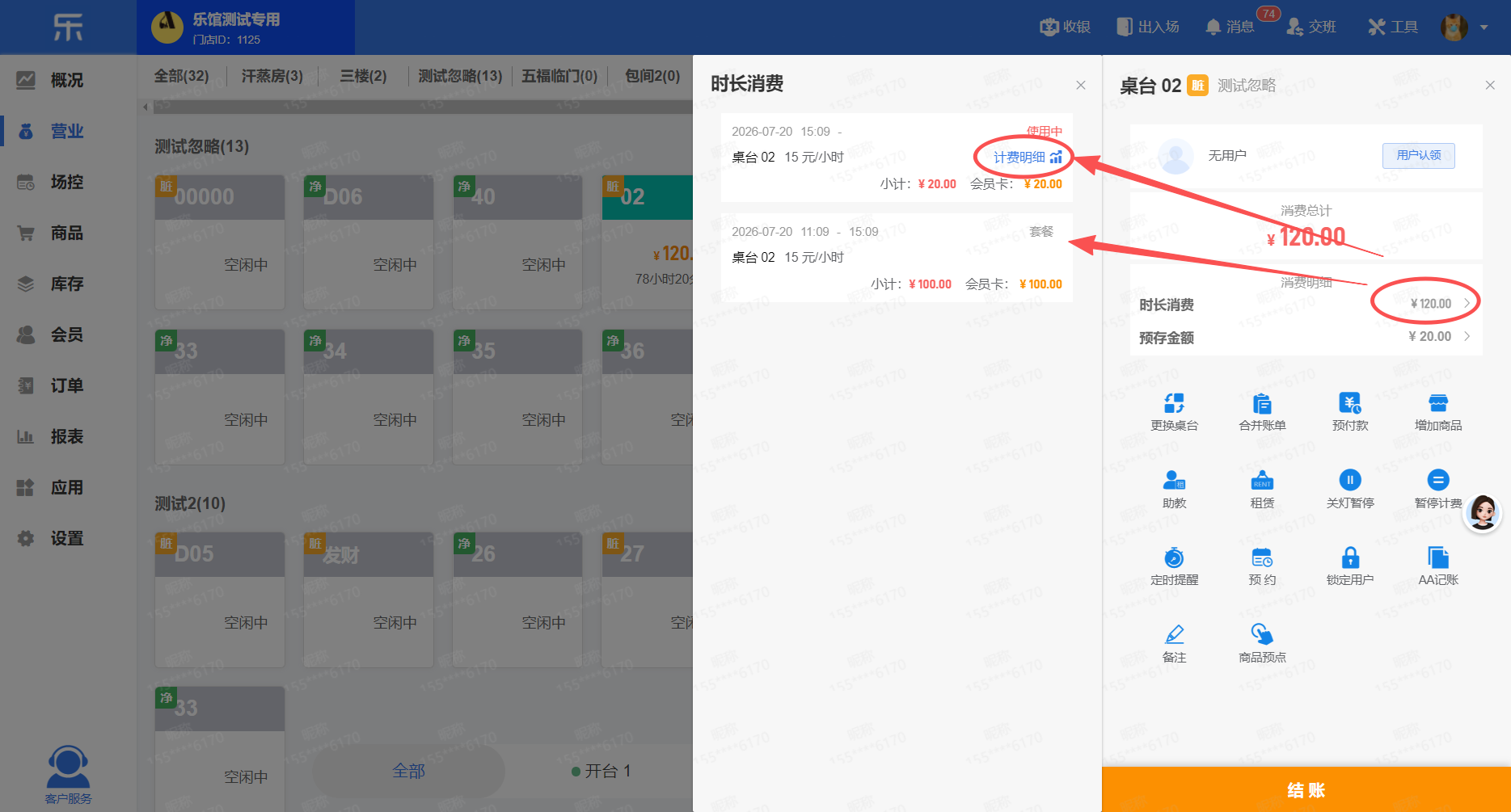Screen dimensions: 1511x812
Task: Open 场控 in the sidebar
Action: [x=68, y=182]
